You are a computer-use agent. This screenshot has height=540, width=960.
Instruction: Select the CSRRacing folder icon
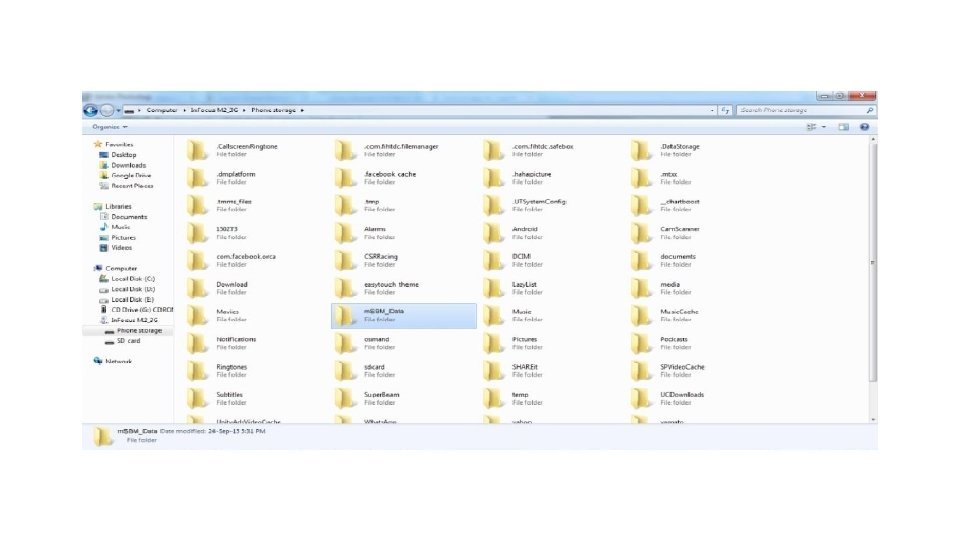[345, 260]
